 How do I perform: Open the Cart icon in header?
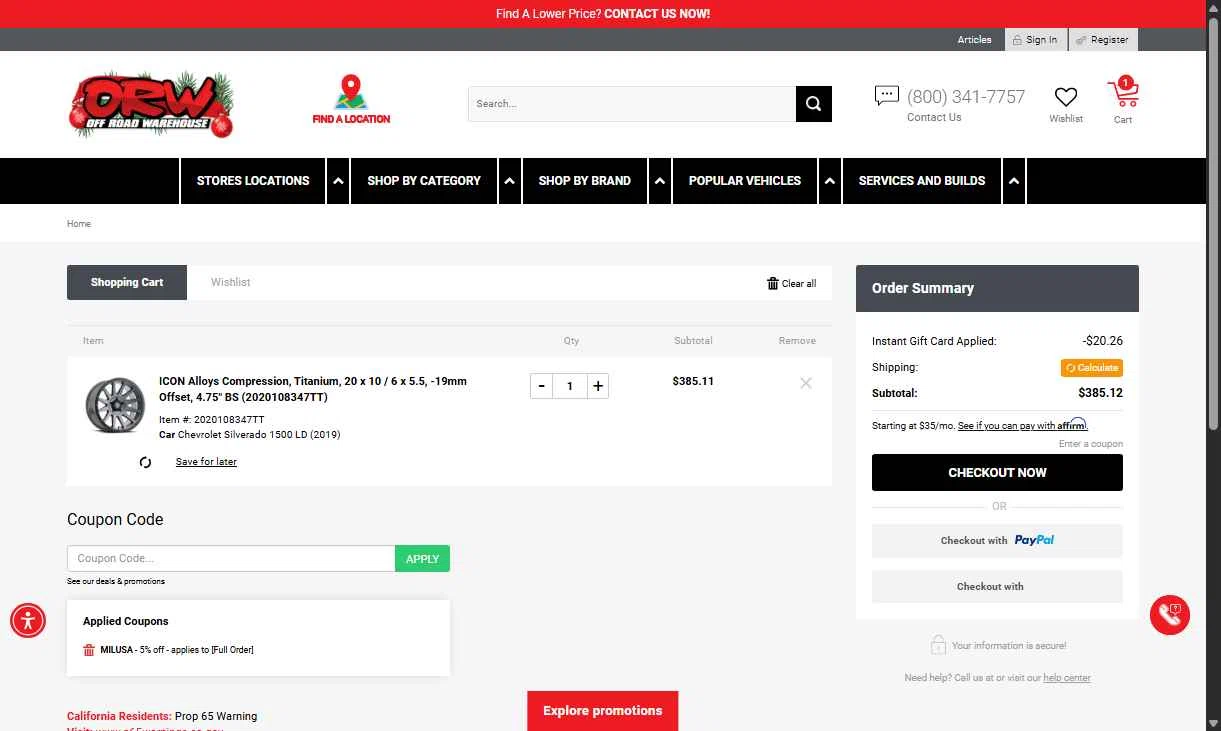click(x=1123, y=93)
